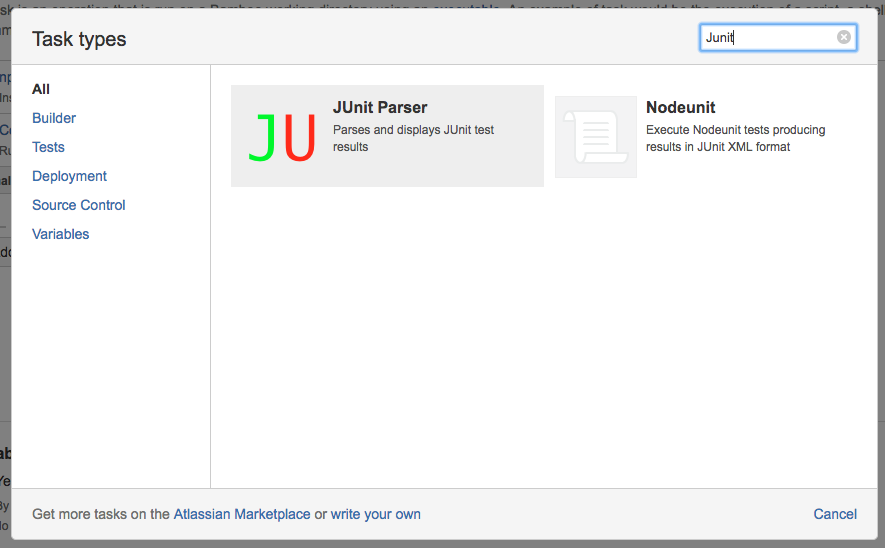Image resolution: width=885 pixels, height=548 pixels.
Task: Focus the Junit search input field
Action: (x=778, y=37)
